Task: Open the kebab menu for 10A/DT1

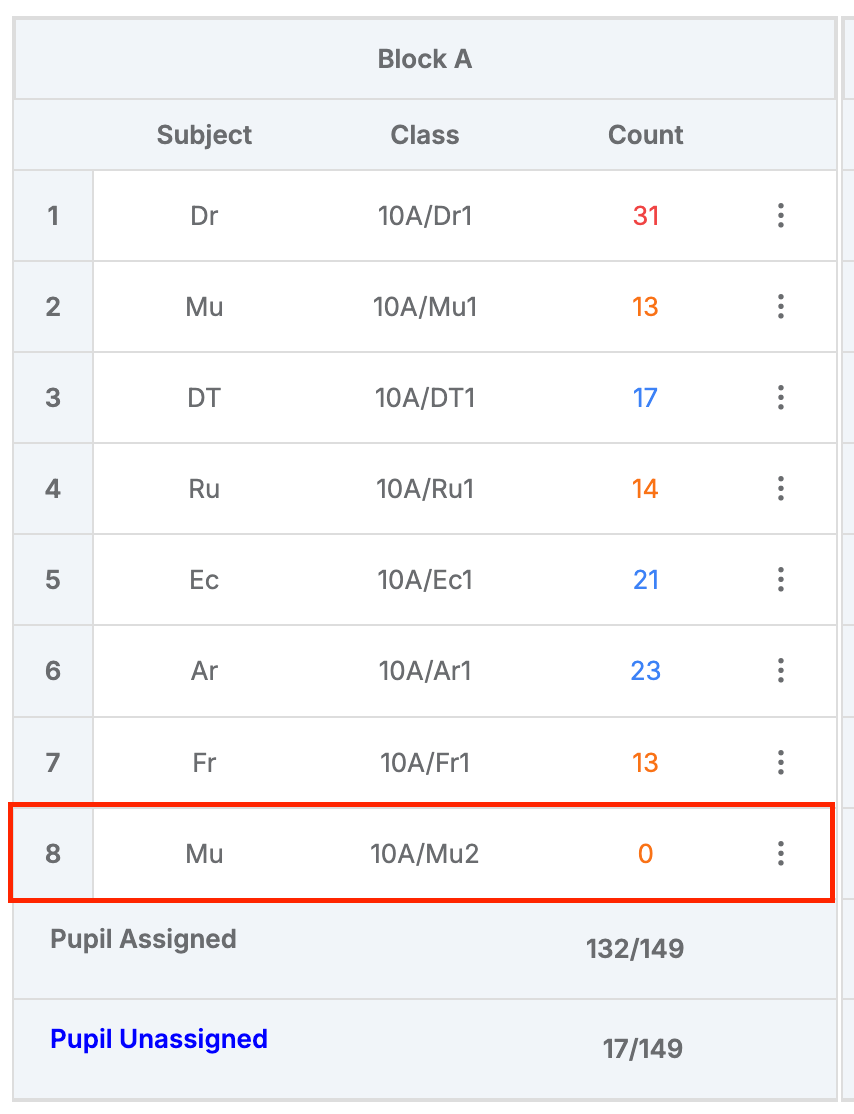Action: [x=781, y=398]
